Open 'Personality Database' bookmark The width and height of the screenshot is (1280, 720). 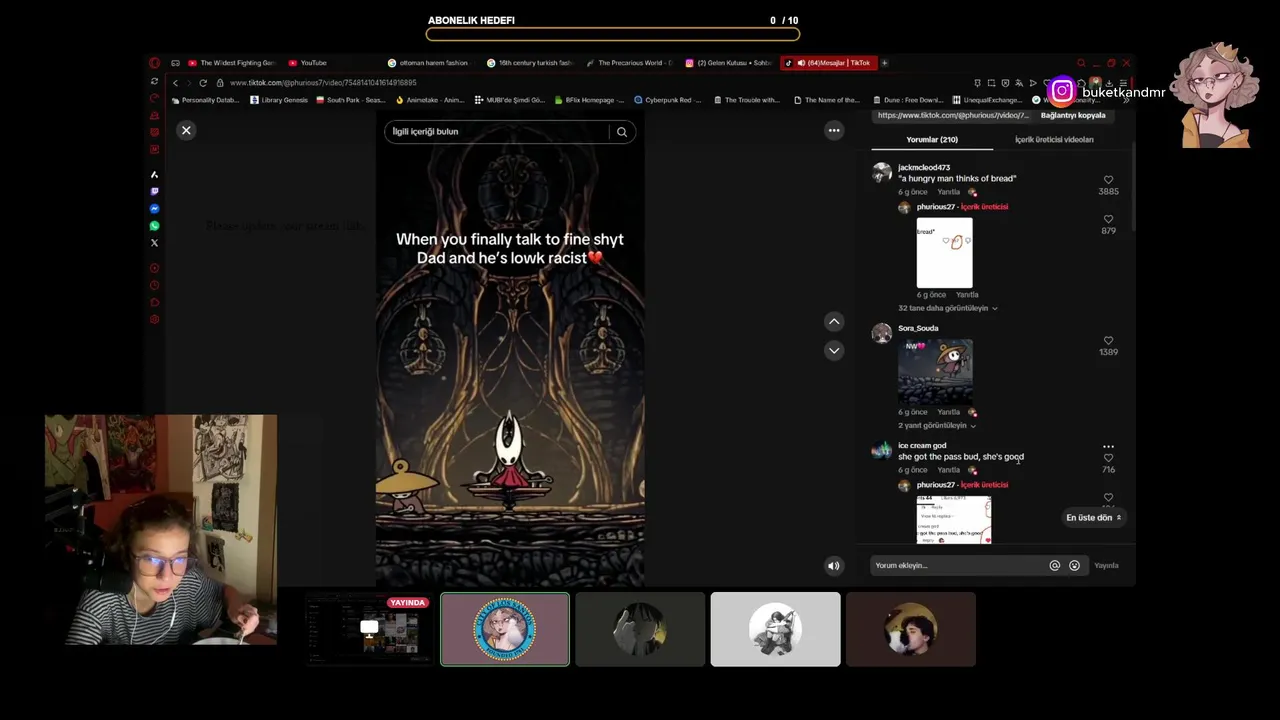[x=206, y=100]
